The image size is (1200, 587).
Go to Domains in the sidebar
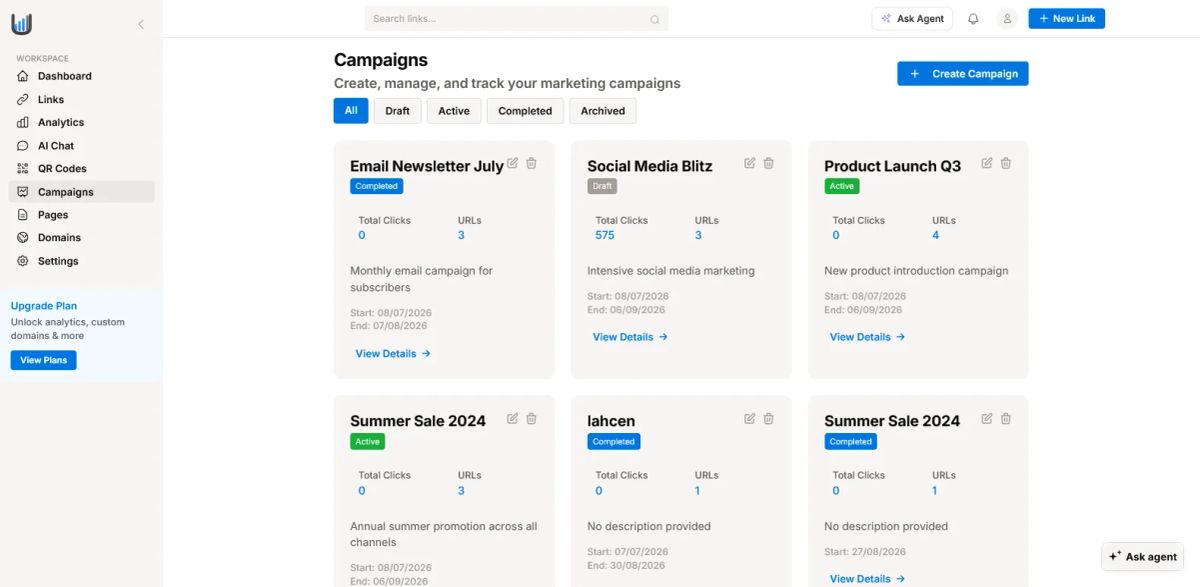coord(81,238)
